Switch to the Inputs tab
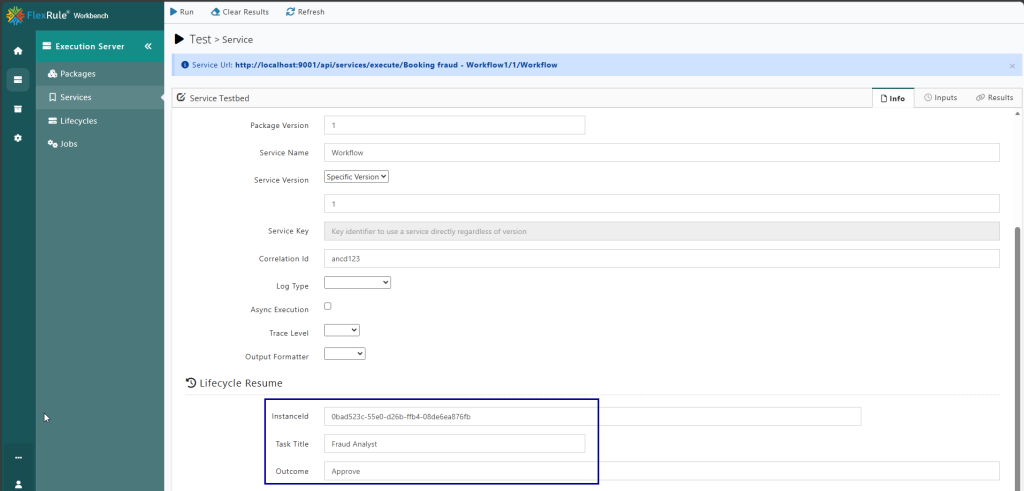This screenshot has width=1024, height=491. pyautogui.click(x=940, y=98)
